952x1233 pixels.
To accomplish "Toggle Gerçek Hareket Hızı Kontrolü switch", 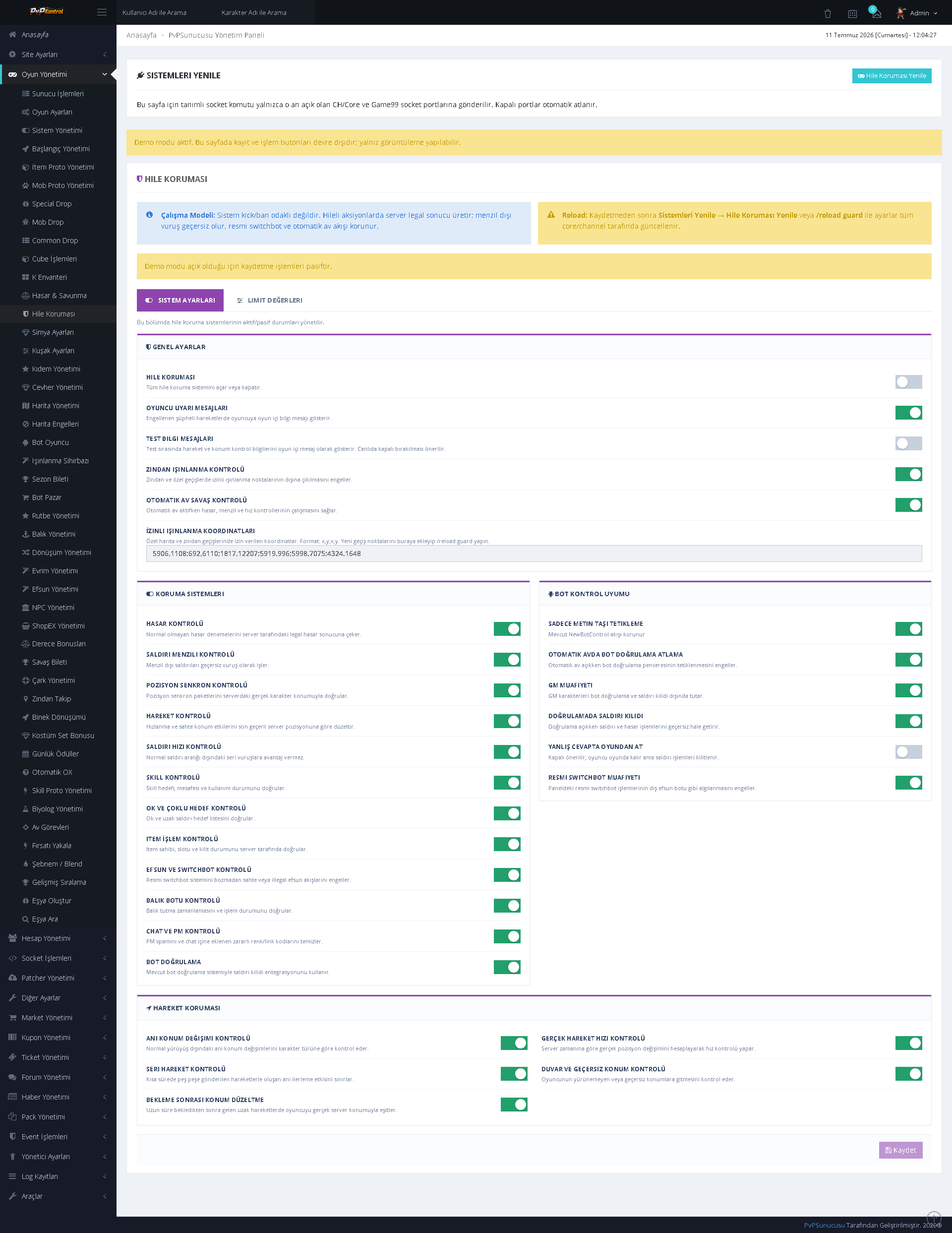I will point(908,1044).
